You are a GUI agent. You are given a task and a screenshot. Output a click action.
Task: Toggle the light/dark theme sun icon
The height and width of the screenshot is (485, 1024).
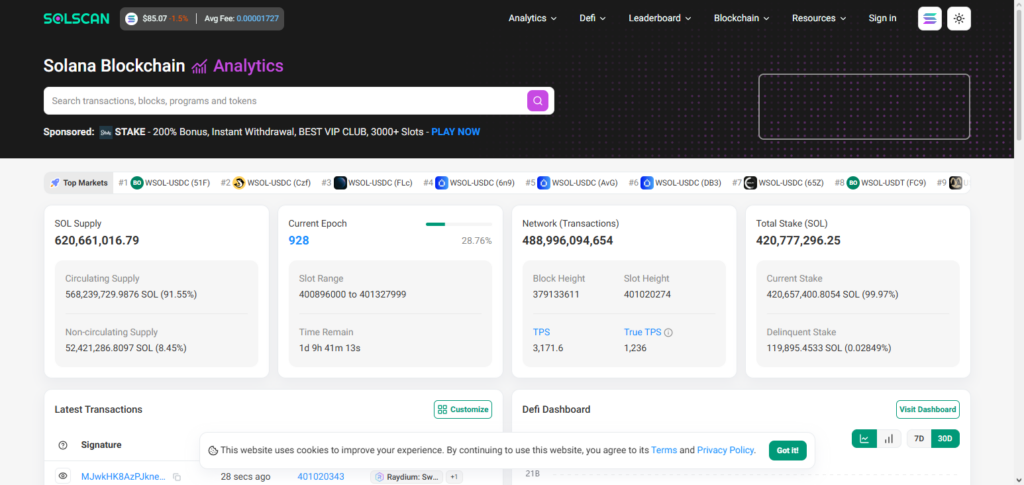pos(959,18)
